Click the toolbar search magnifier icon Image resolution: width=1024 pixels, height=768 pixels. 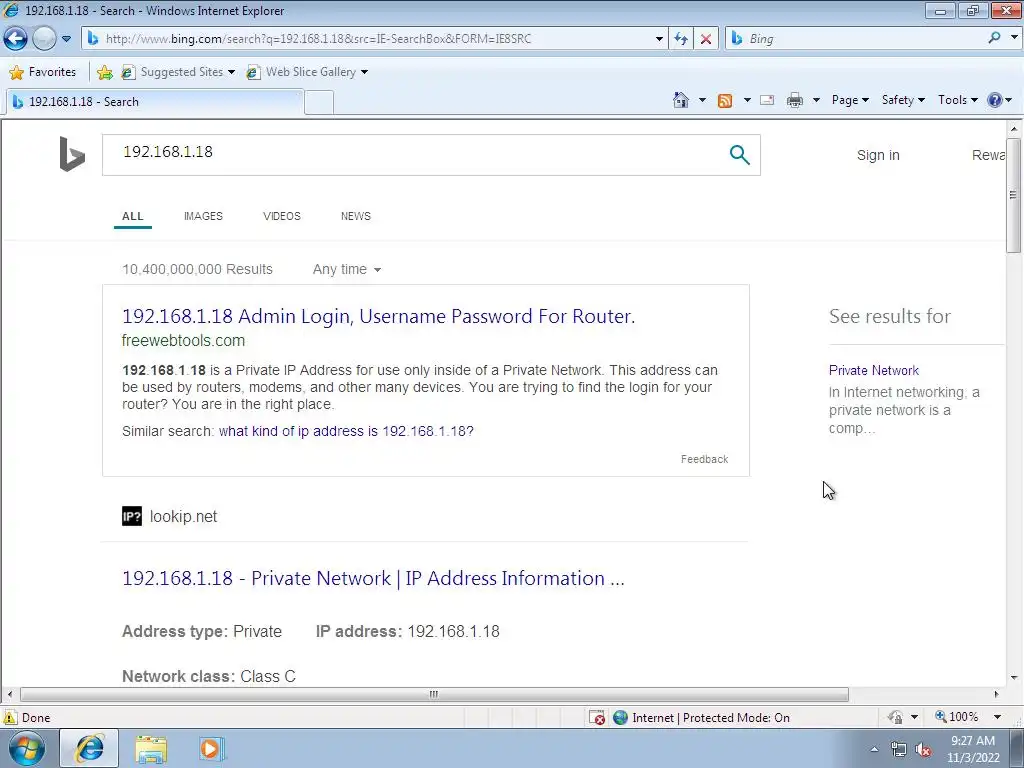coord(994,38)
